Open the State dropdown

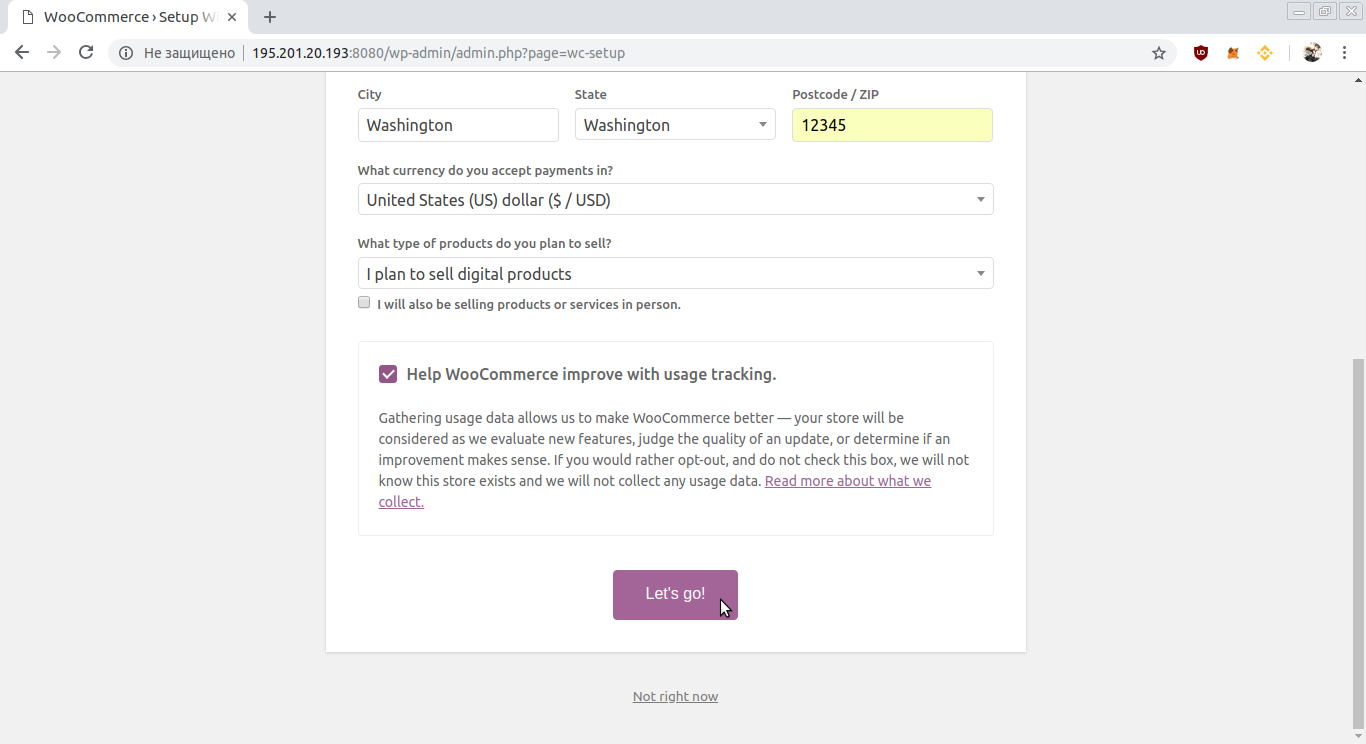pyautogui.click(x=675, y=125)
